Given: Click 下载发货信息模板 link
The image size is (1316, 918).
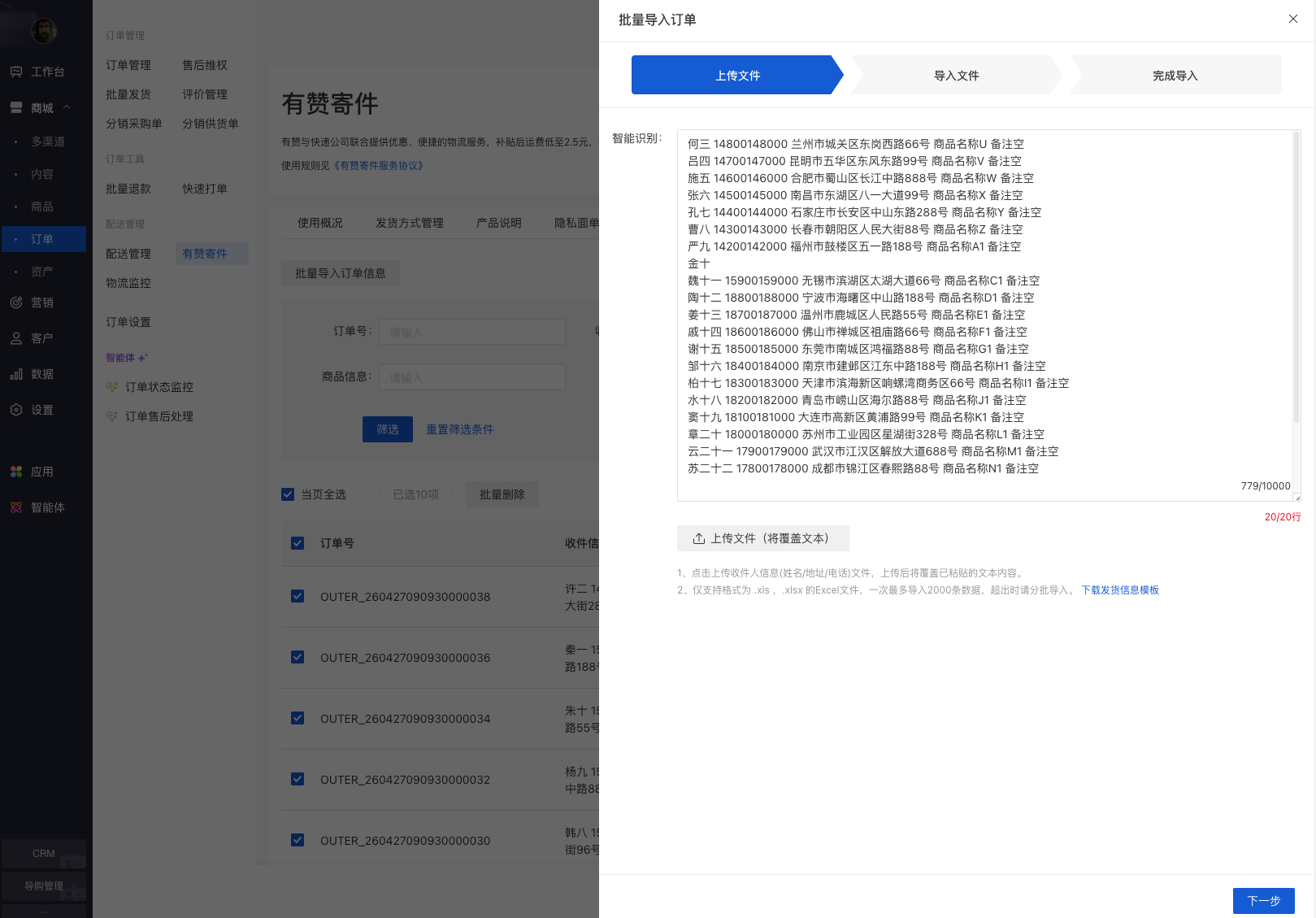Looking at the screenshot, I should pyautogui.click(x=1119, y=590).
